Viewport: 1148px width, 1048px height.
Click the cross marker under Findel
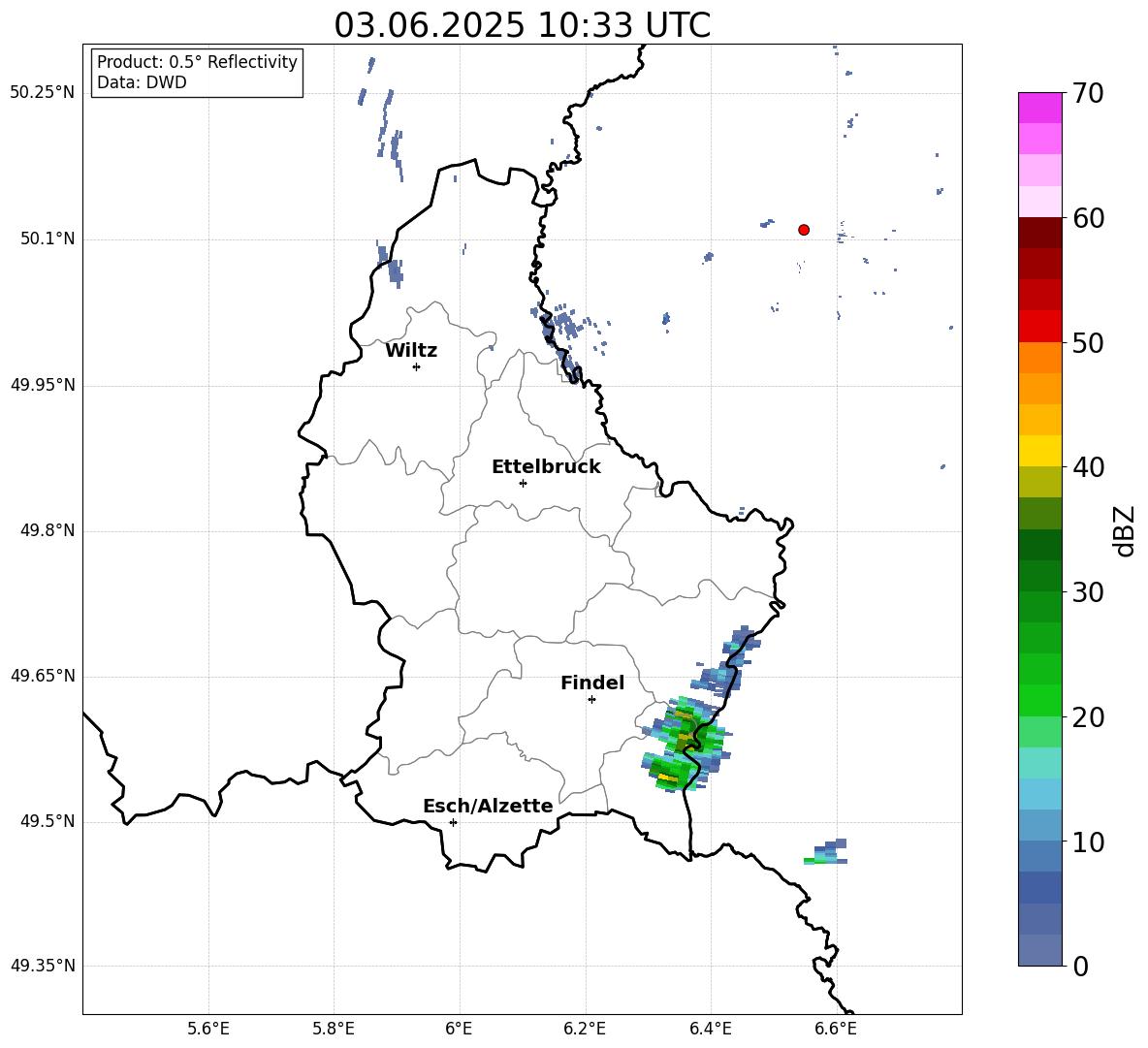tap(591, 700)
